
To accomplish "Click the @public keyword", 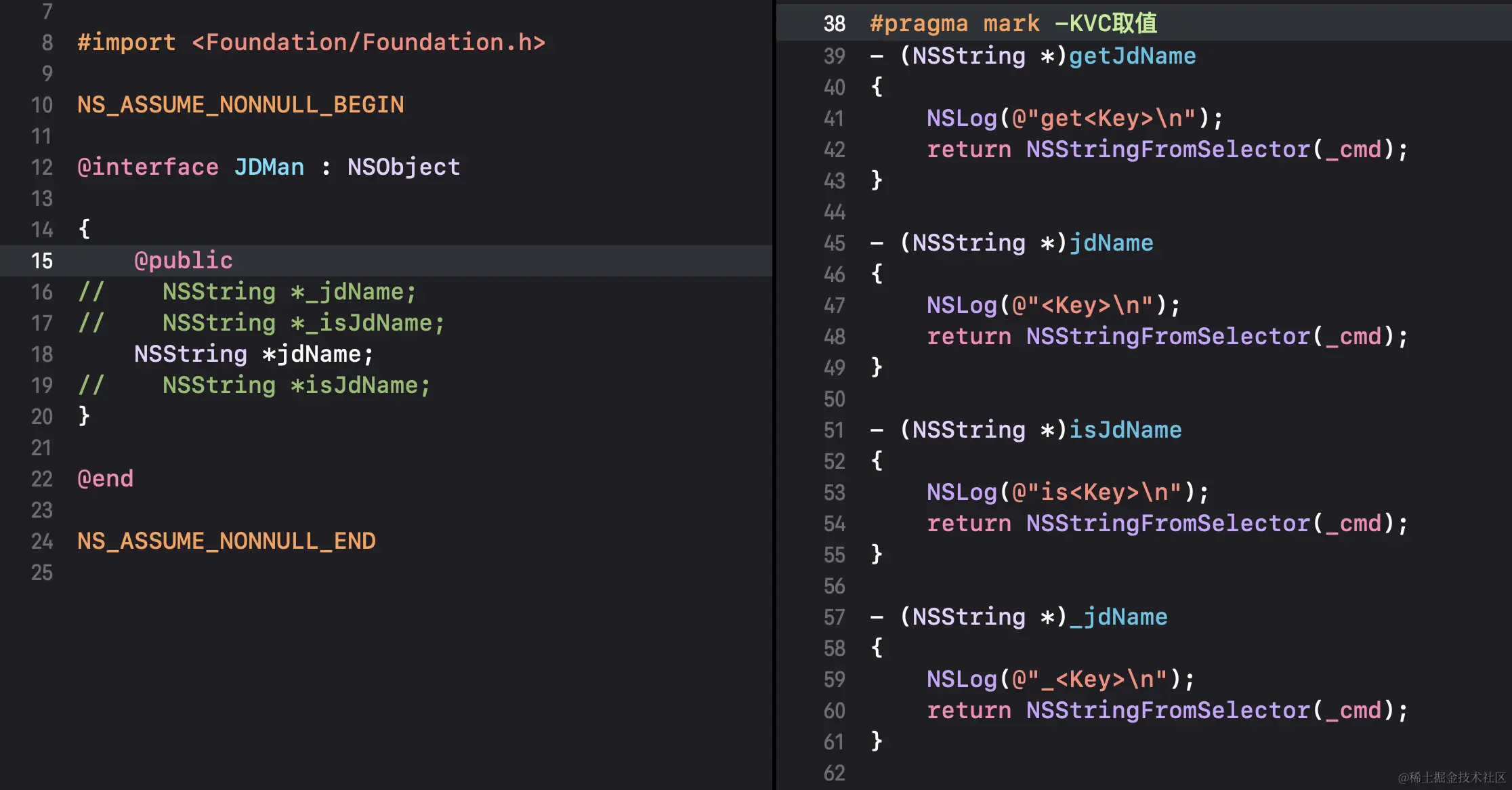I will pos(183,261).
